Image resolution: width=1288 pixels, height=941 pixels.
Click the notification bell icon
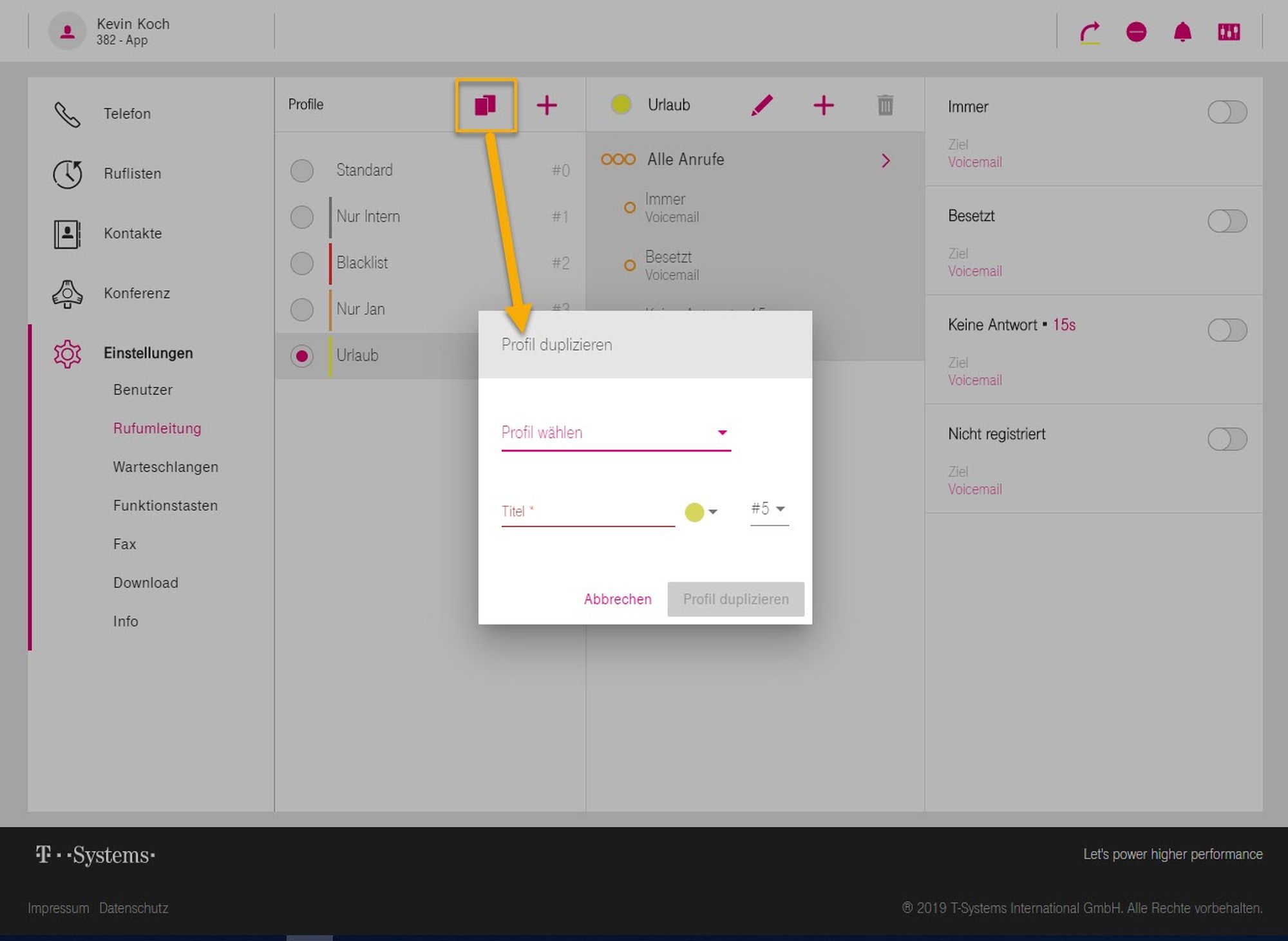click(1182, 32)
